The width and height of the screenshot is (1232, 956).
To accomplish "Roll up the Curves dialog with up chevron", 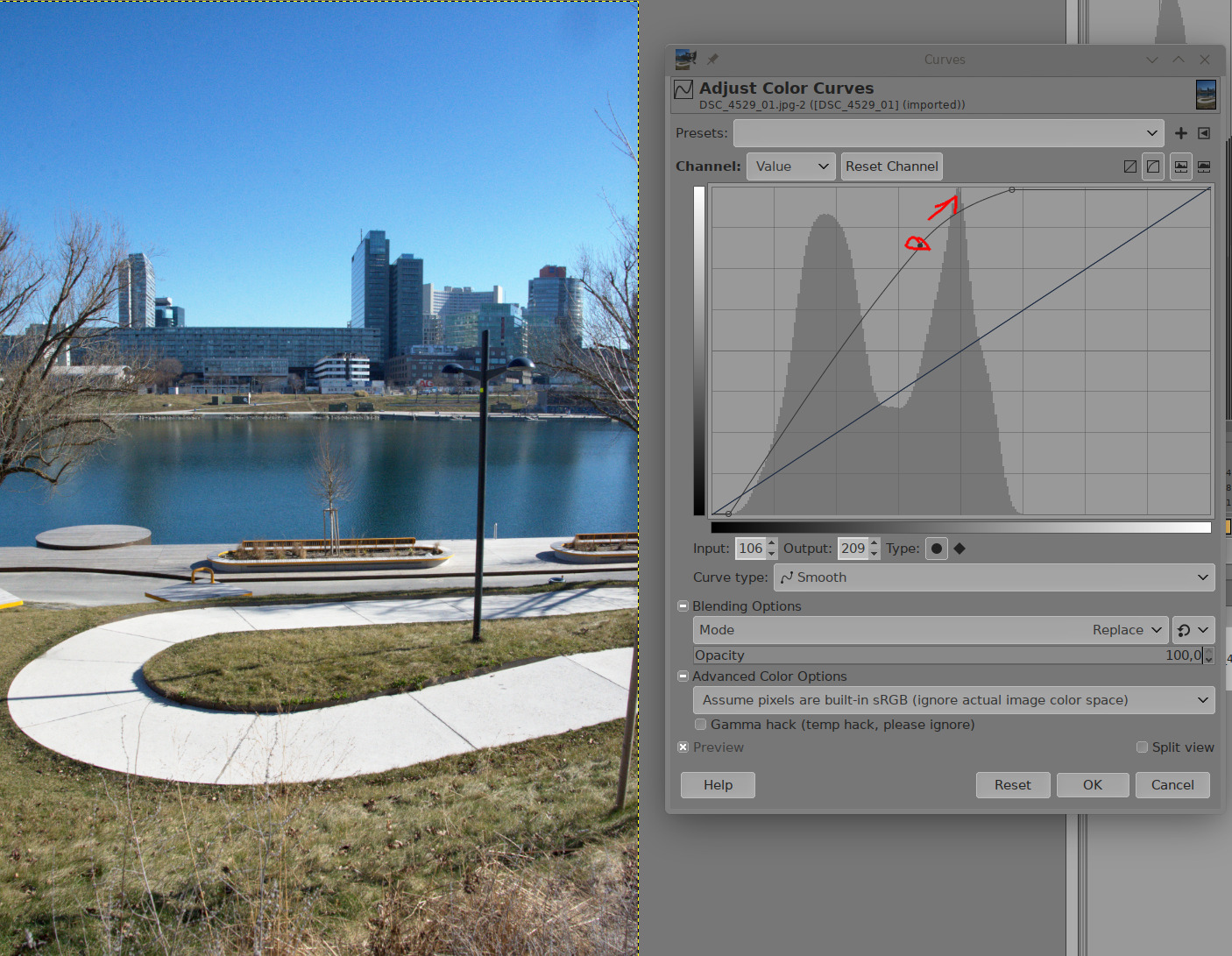I will [1179, 60].
